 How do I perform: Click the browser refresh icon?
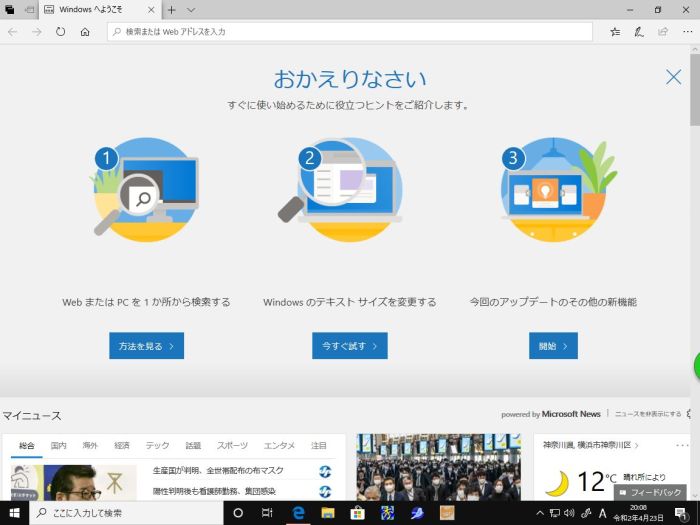point(61,32)
